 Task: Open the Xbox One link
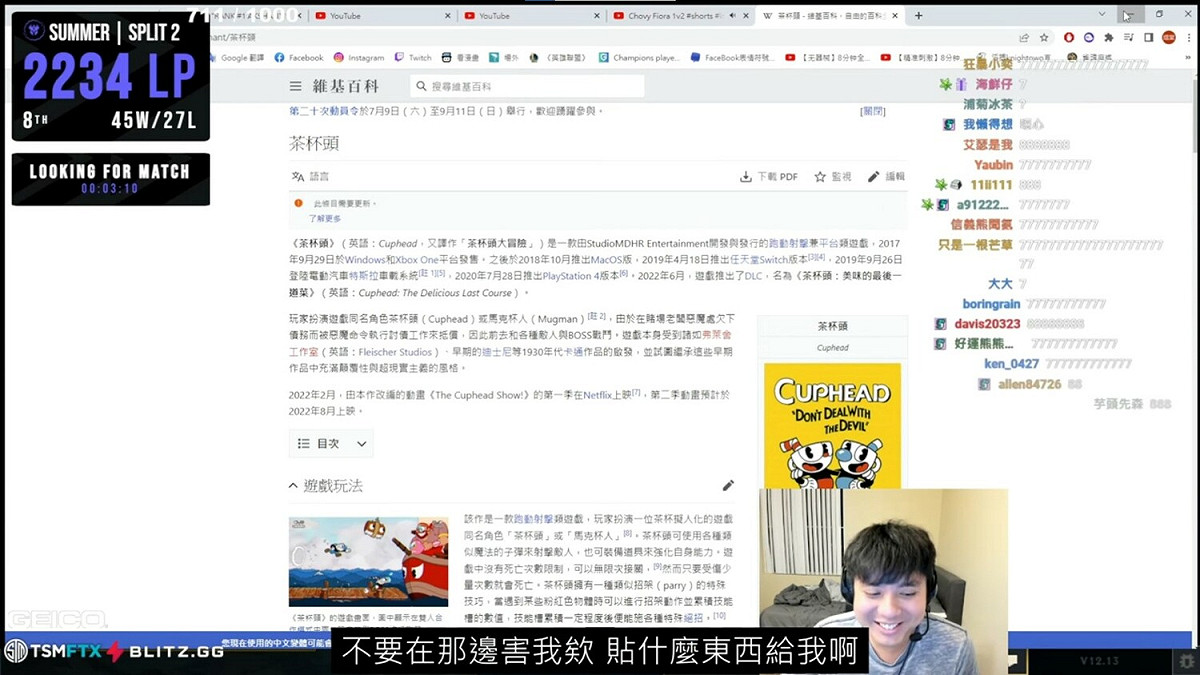(416, 258)
